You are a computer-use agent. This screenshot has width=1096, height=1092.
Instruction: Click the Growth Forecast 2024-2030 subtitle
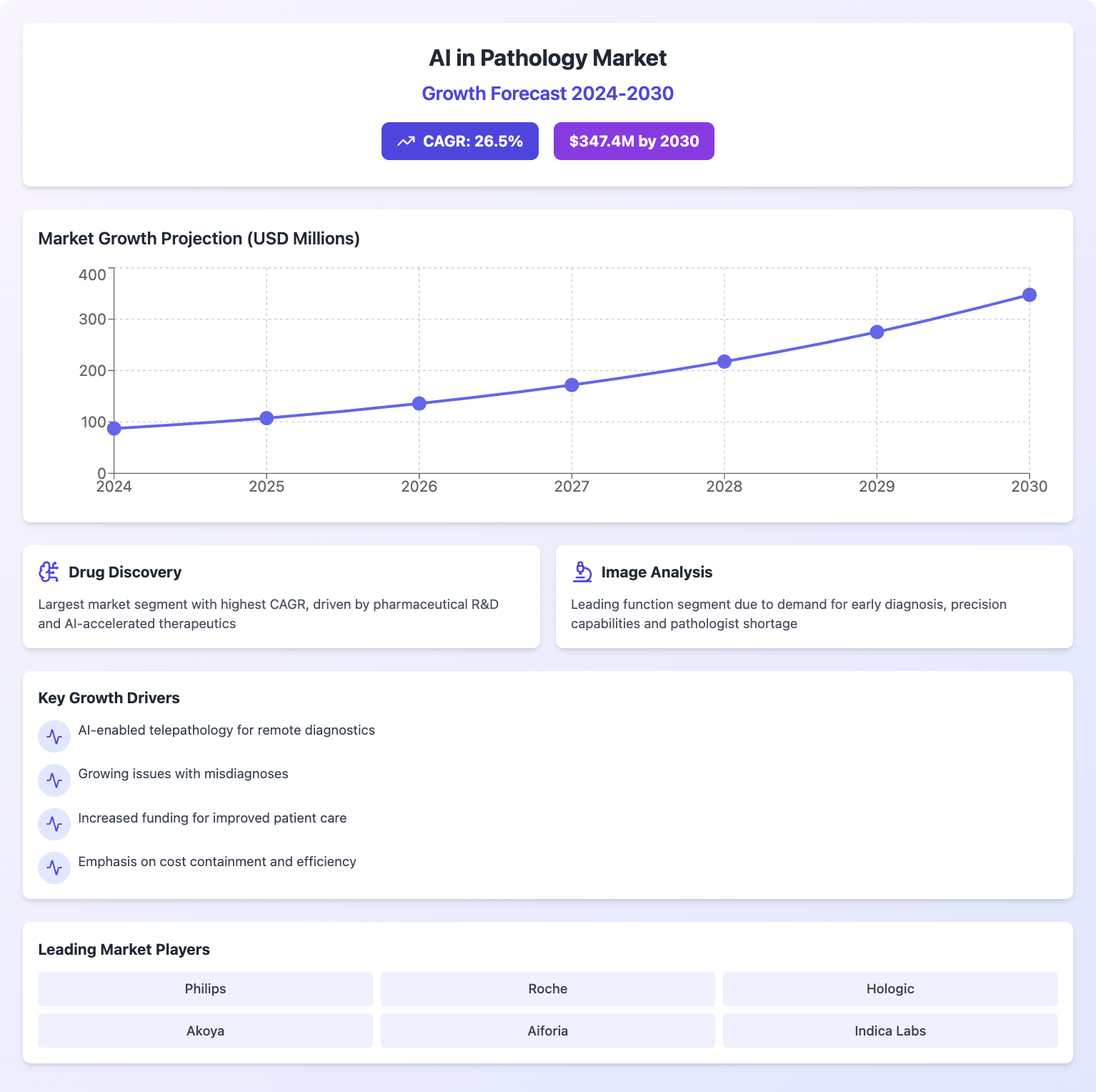click(547, 94)
